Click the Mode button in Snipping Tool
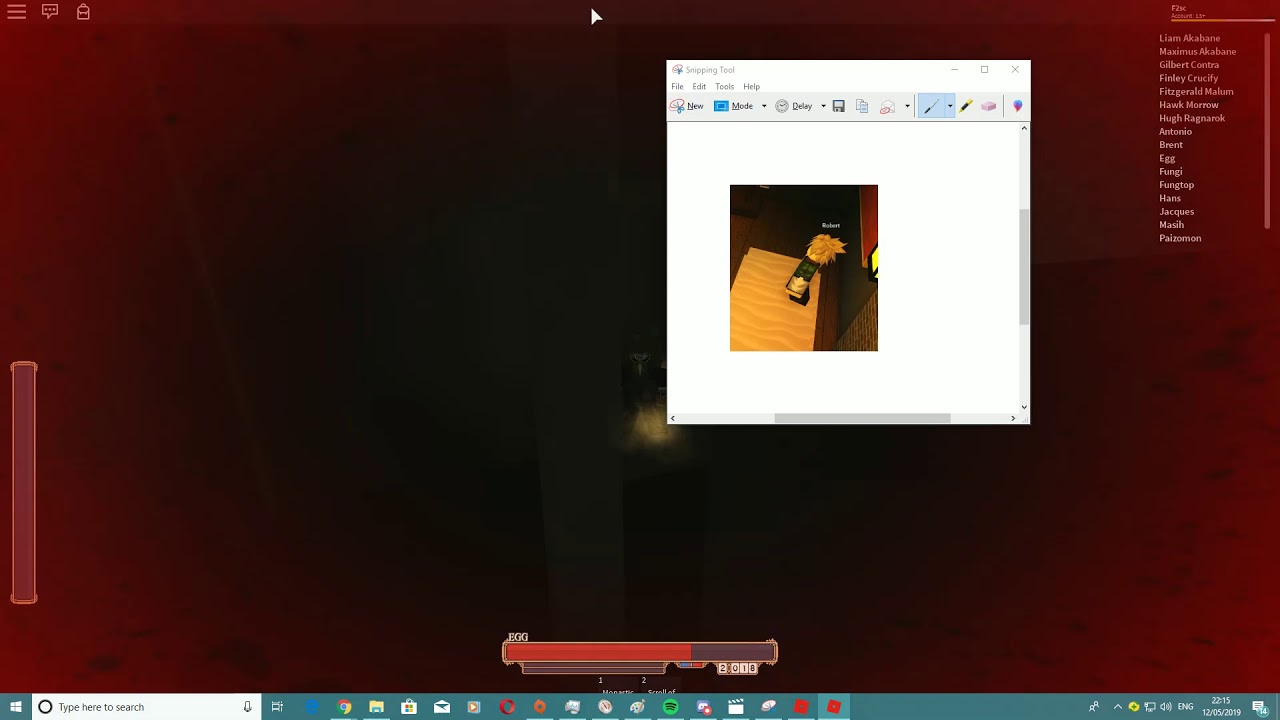Viewport: 1280px width, 720px height. [735, 106]
